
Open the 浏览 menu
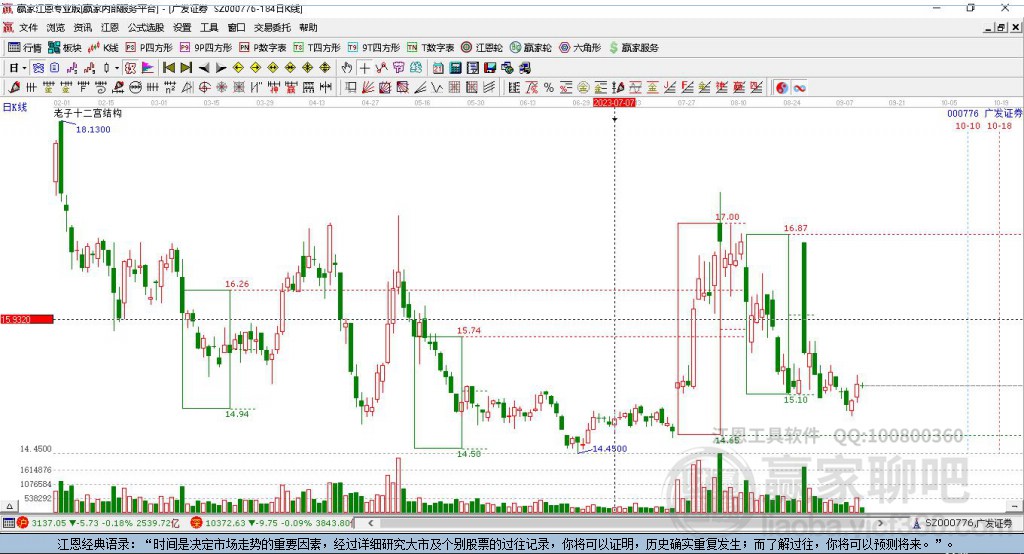56,27
